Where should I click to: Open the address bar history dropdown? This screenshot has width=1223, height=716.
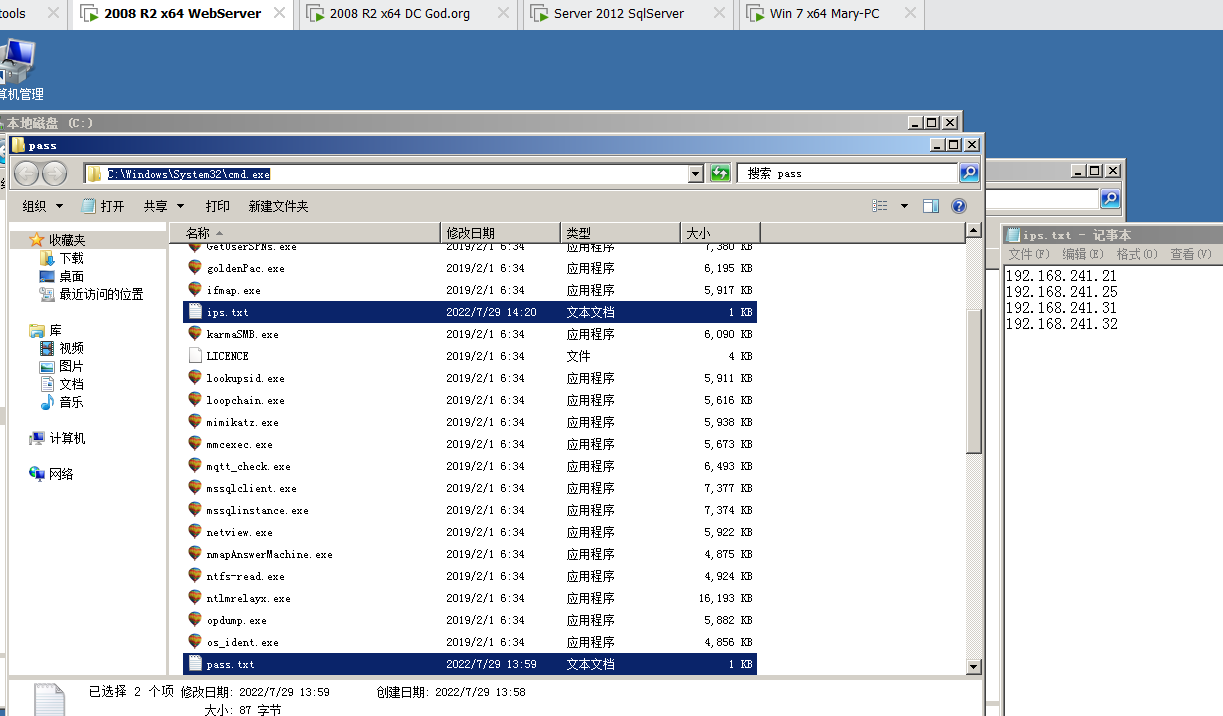(696, 174)
